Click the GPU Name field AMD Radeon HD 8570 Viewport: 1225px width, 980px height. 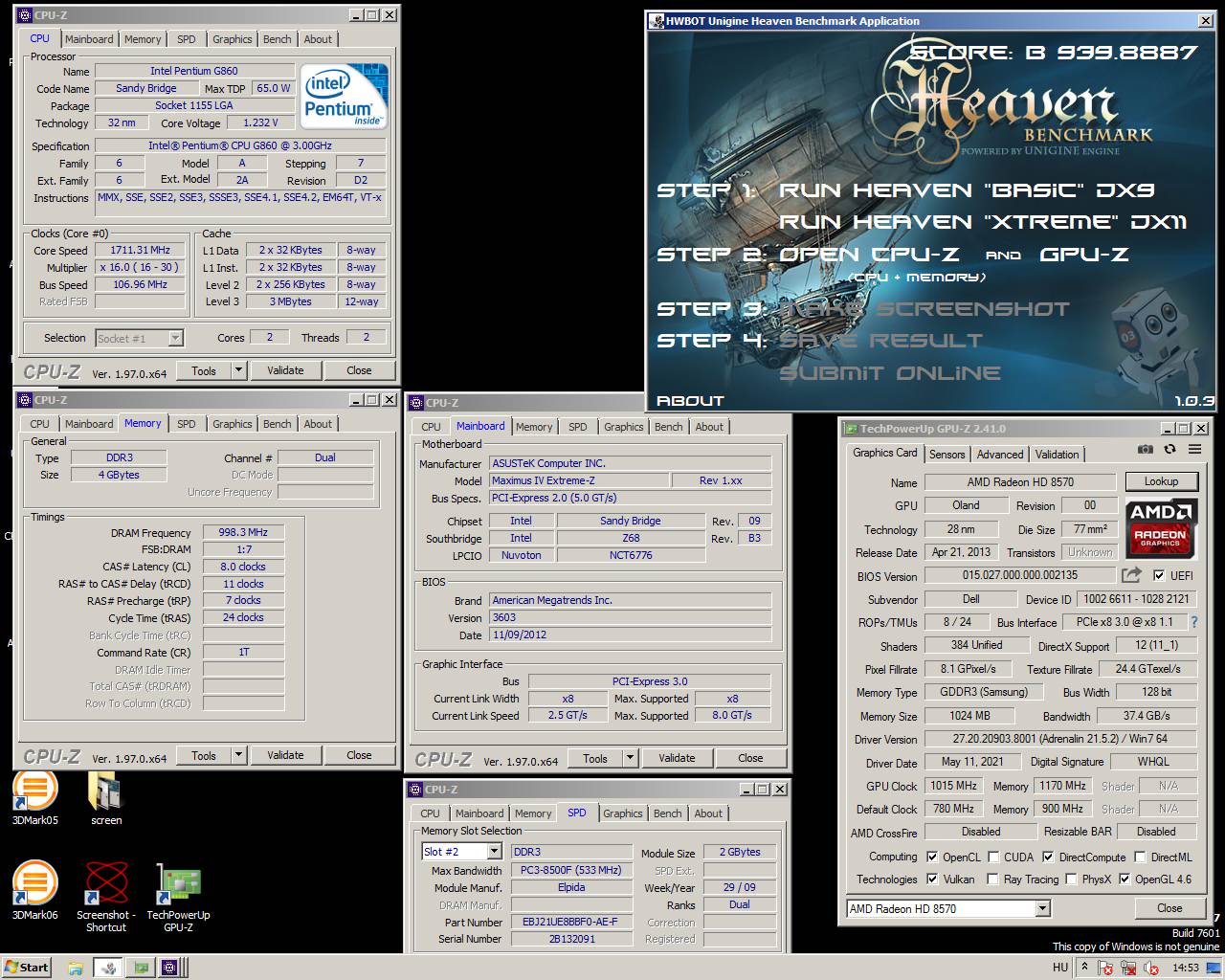(x=1020, y=482)
